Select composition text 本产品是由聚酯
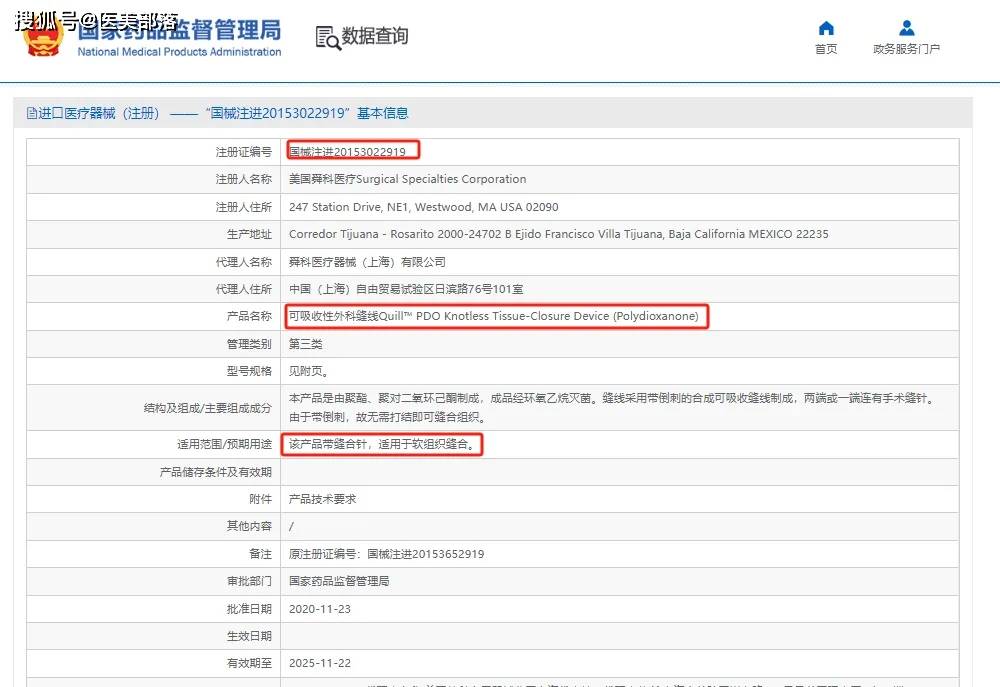 click(613, 408)
